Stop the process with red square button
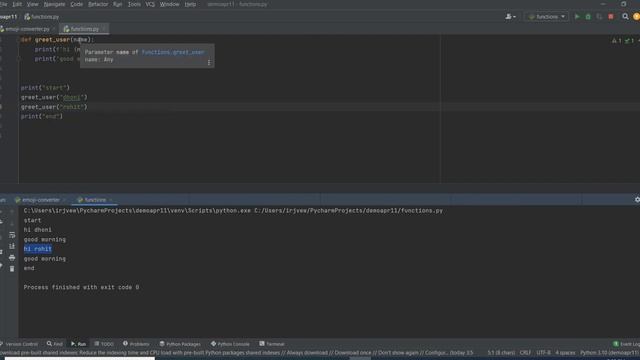 [611, 17]
